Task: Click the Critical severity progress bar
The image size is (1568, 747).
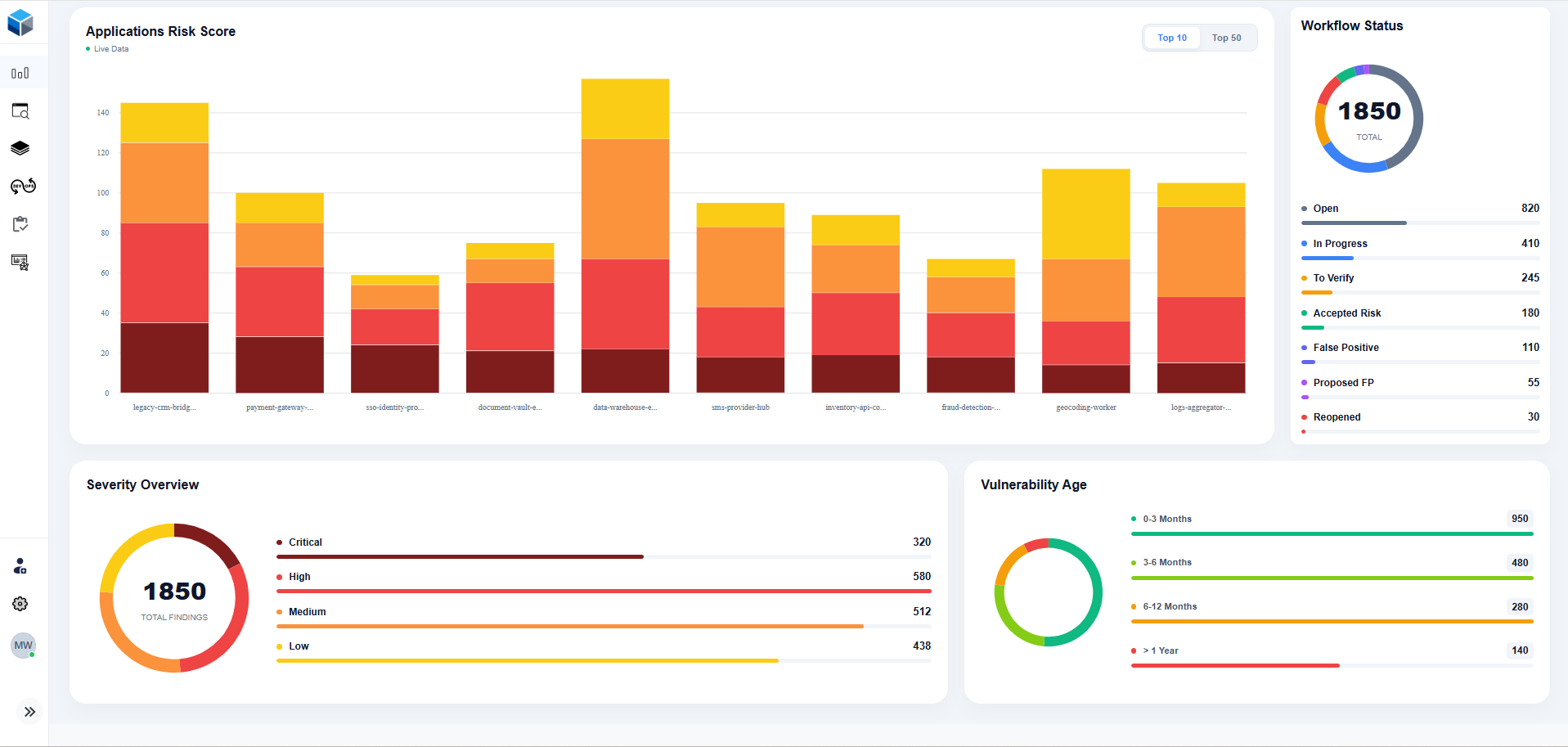Action: 603,556
